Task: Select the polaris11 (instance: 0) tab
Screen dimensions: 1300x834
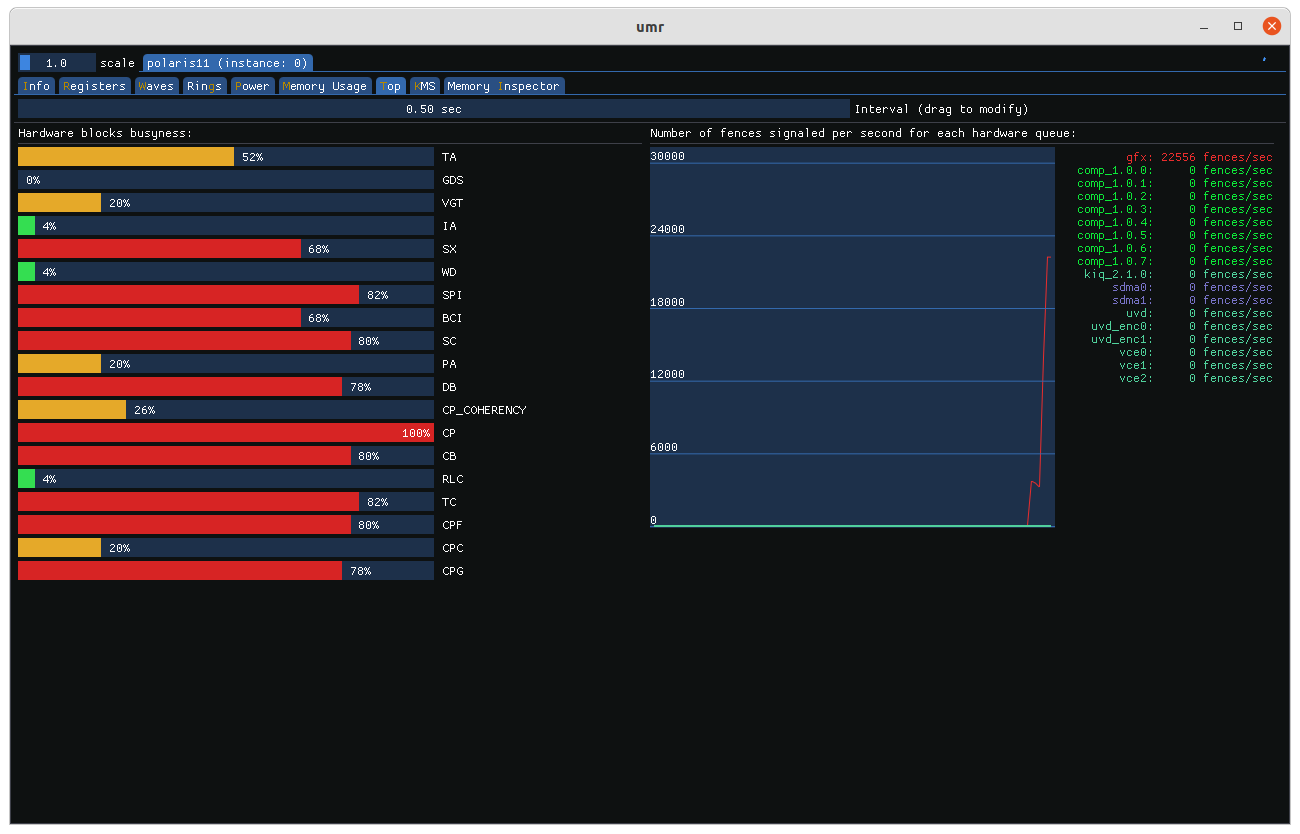Action: pos(228,62)
